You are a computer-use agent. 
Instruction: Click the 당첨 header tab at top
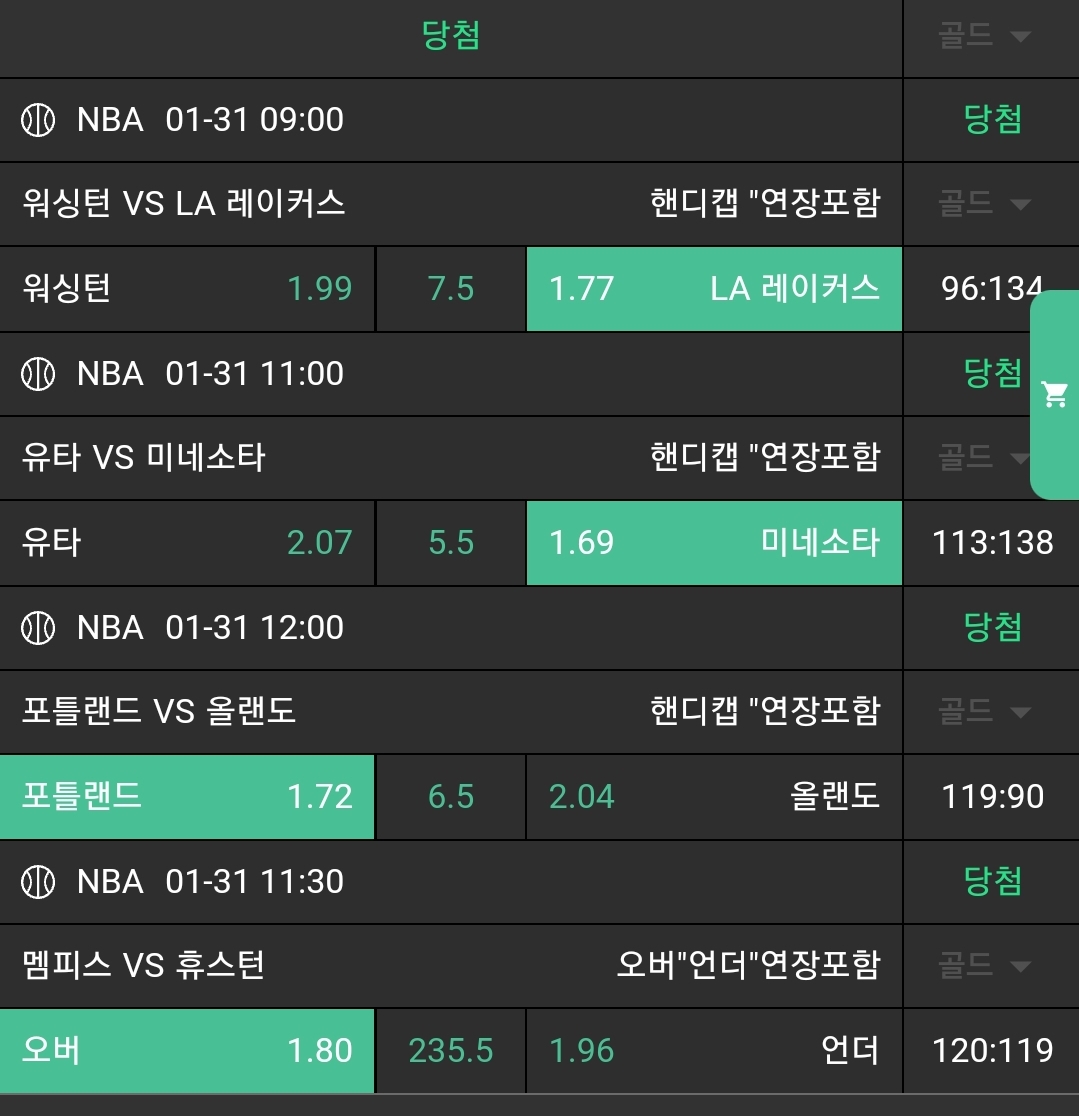click(x=451, y=37)
